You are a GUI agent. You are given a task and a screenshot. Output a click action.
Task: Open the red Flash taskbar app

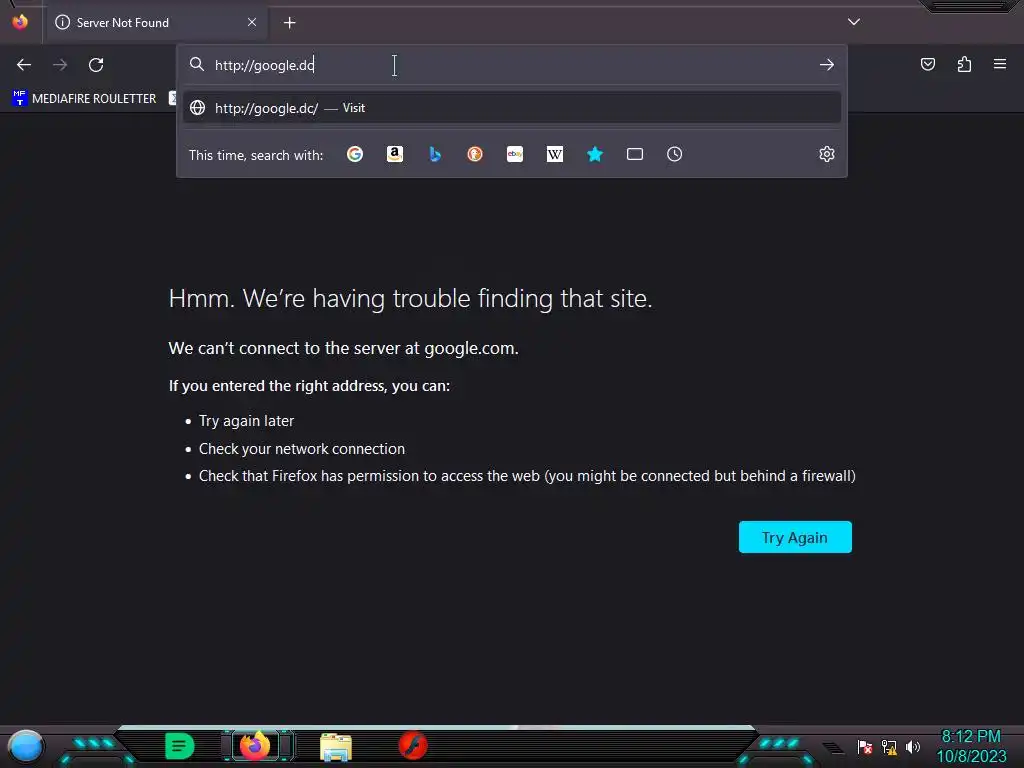pyautogui.click(x=413, y=746)
